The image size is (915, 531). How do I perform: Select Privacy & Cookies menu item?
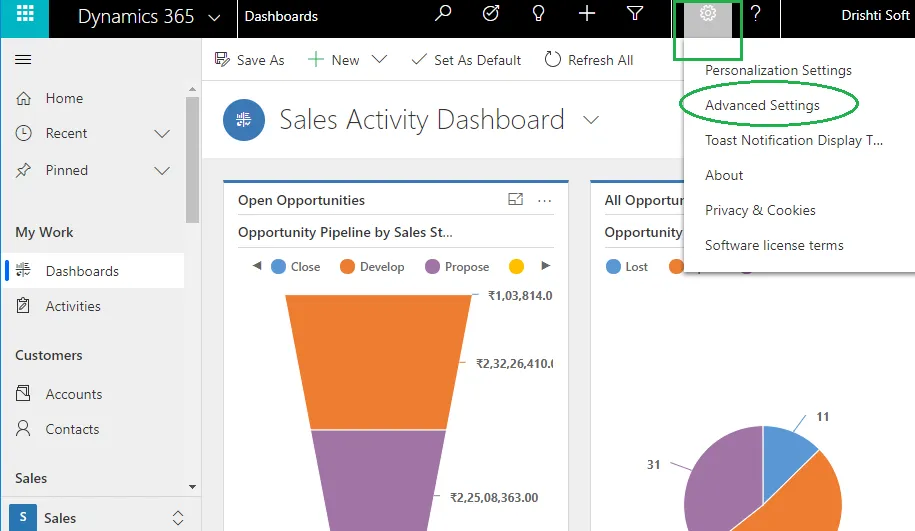(x=760, y=211)
